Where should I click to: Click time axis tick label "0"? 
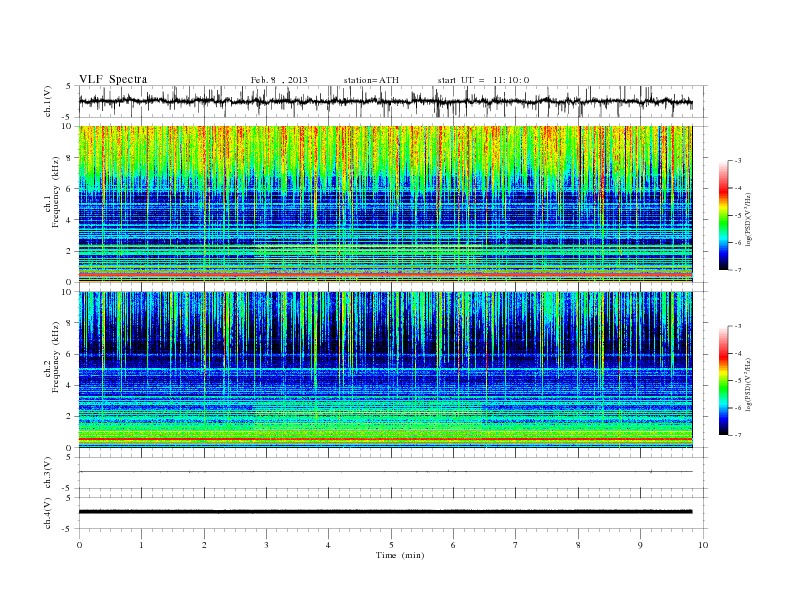tap(79, 545)
